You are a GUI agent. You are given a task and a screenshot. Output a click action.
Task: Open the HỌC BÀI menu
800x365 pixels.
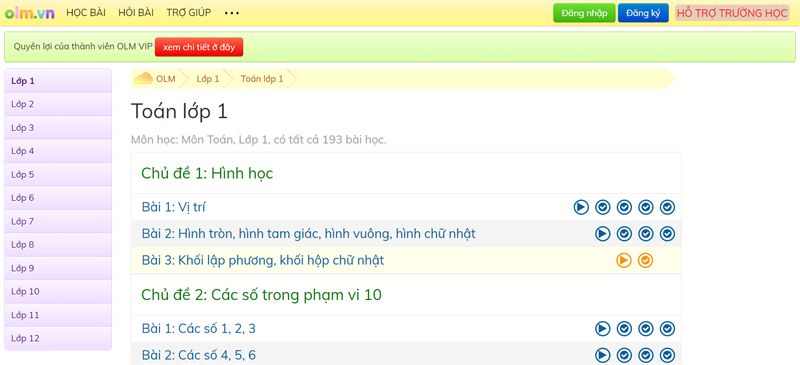86,13
